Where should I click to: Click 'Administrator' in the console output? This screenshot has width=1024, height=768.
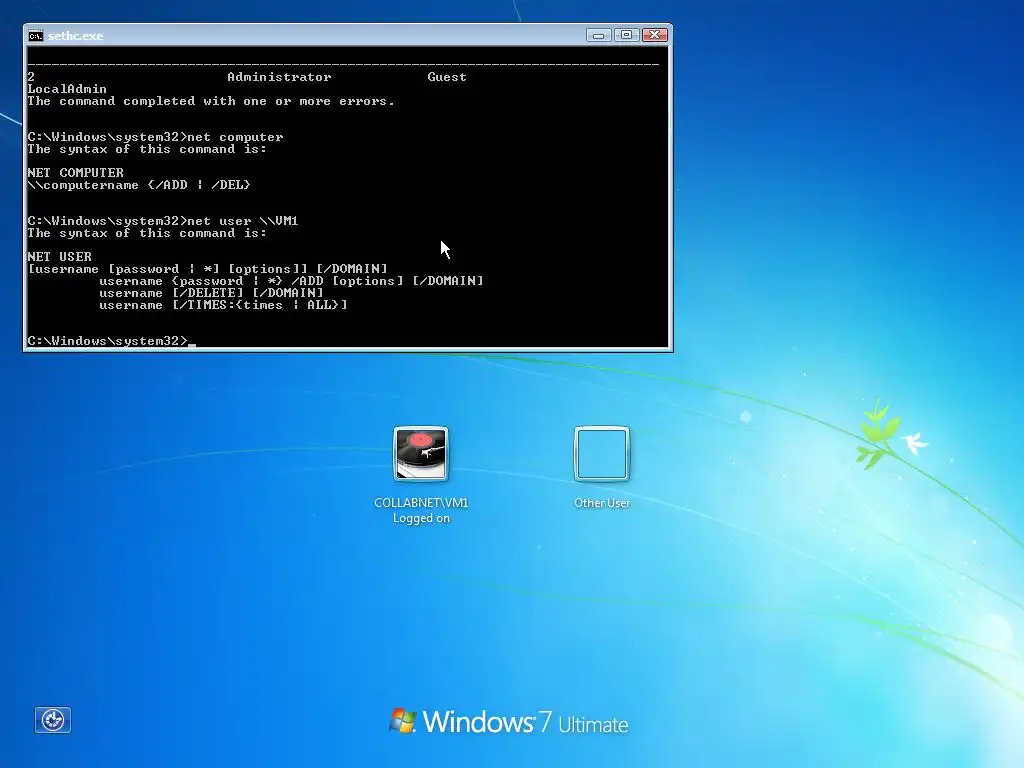tap(280, 77)
